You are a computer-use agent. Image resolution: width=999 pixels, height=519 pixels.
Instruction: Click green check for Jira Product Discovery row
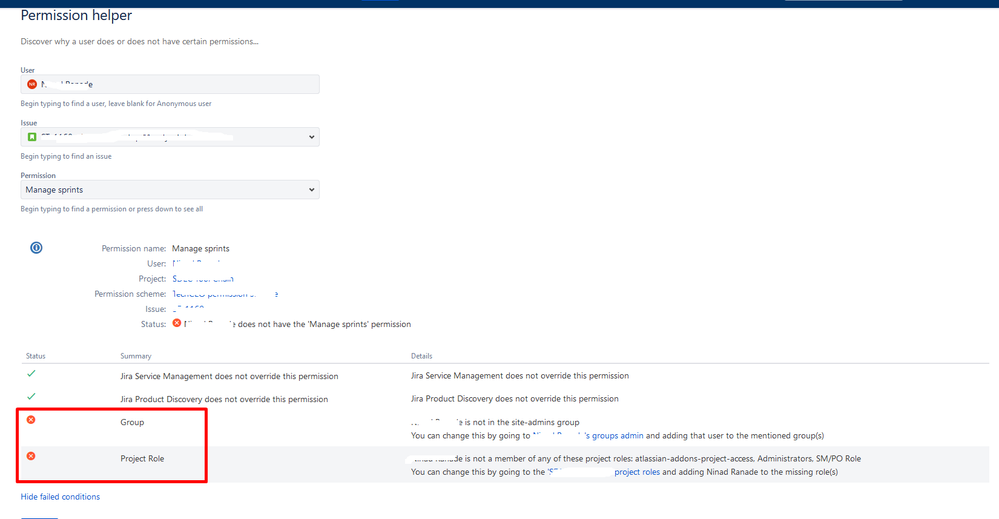pyautogui.click(x=31, y=397)
